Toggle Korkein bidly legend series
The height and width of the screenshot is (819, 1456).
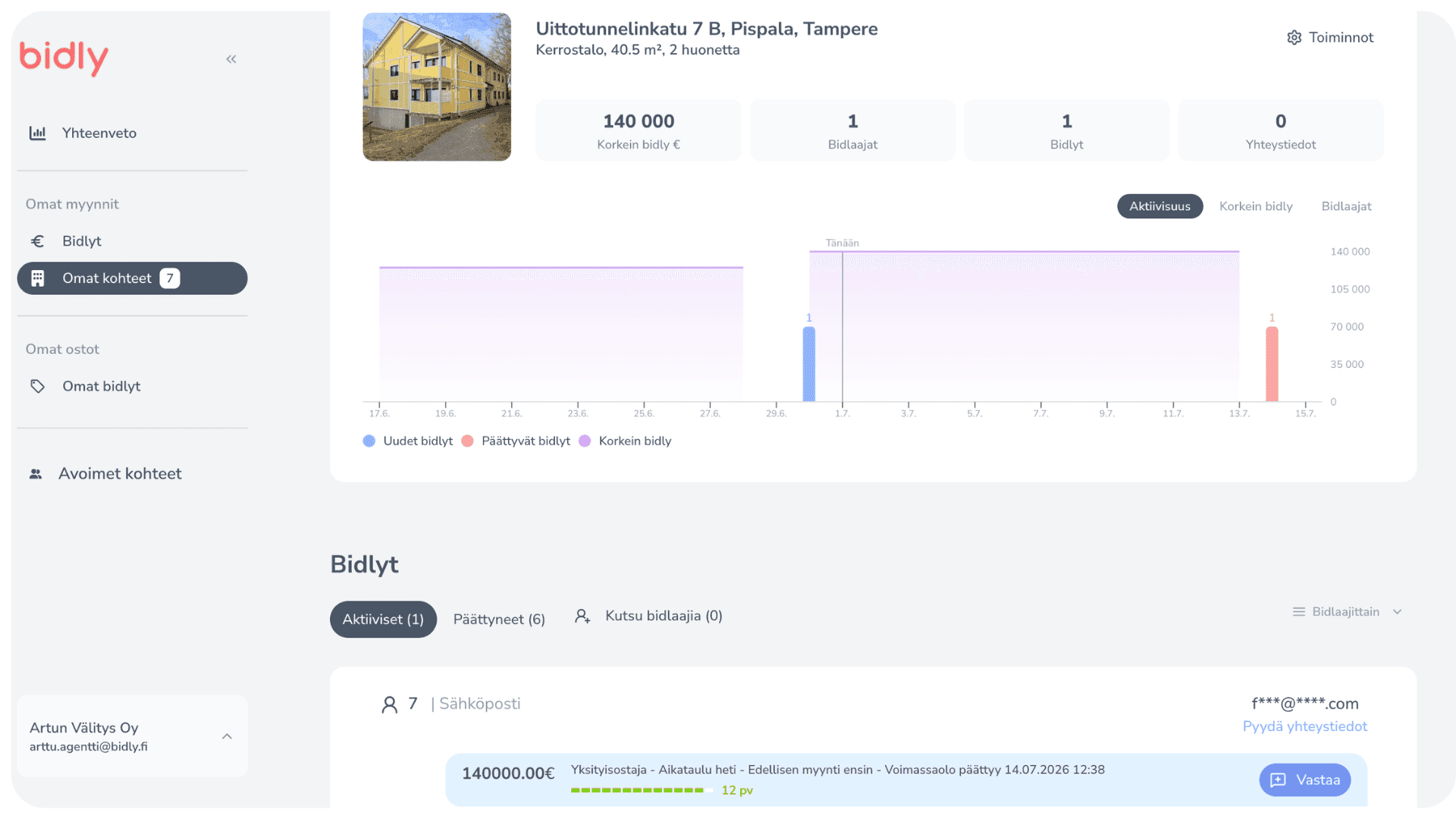[x=625, y=441]
